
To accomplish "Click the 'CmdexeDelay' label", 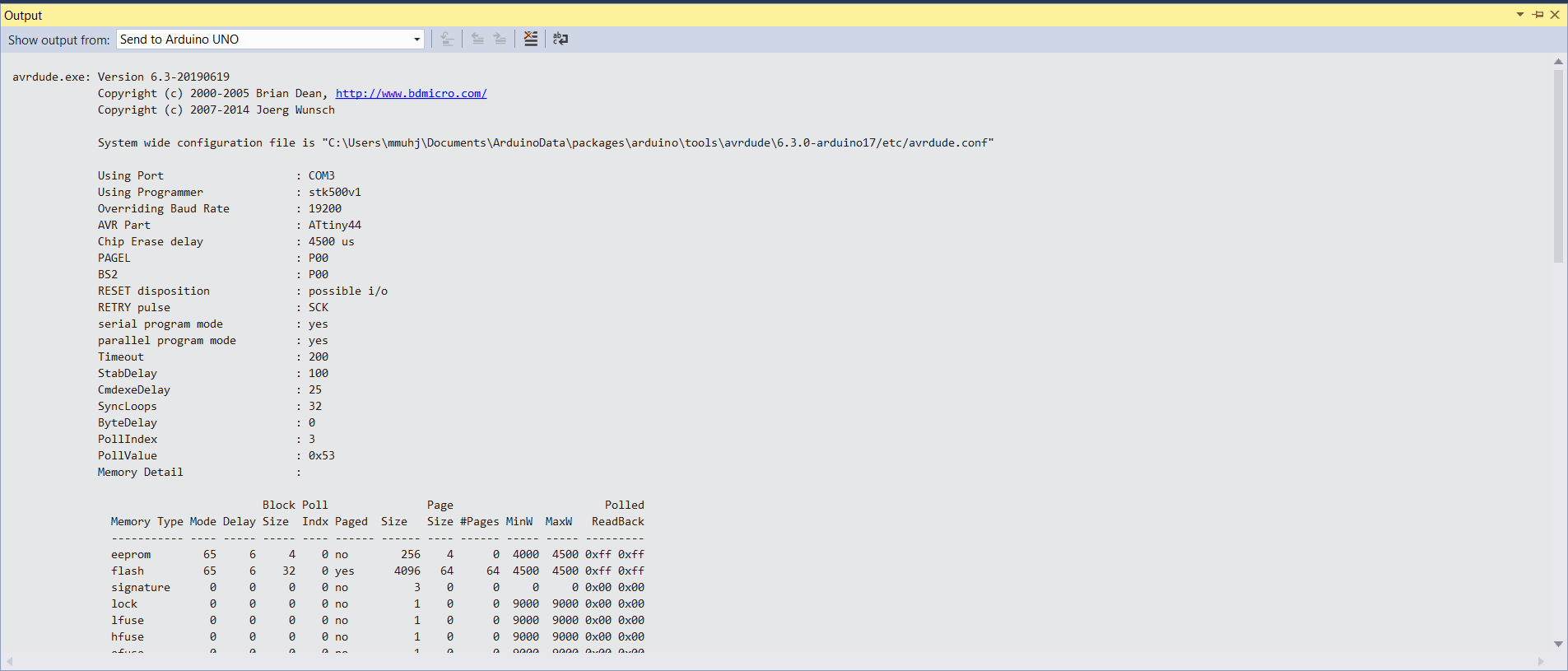I will coord(134,389).
